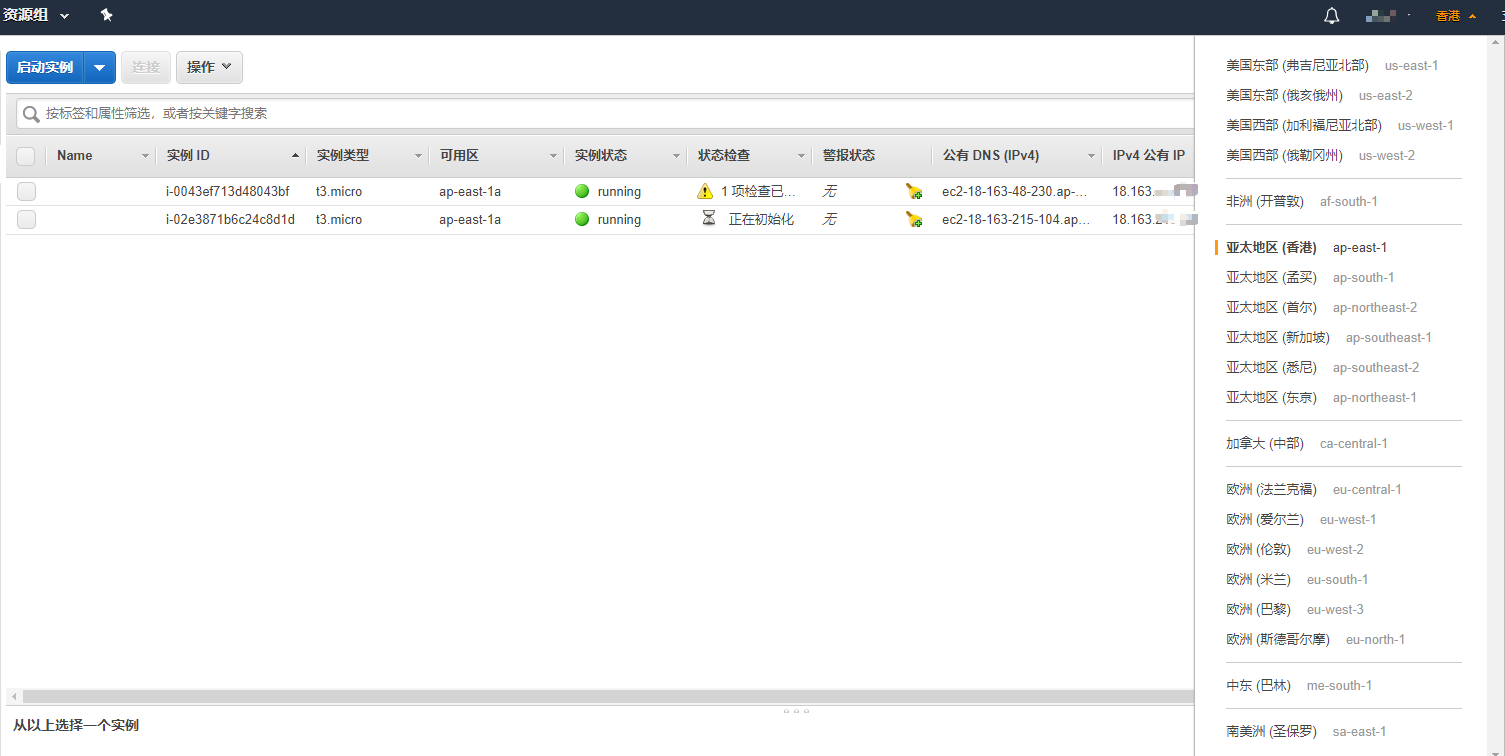Screen dimensions: 1505x756
Task: Open the arrow next to 启动实例
Action: tap(99, 67)
